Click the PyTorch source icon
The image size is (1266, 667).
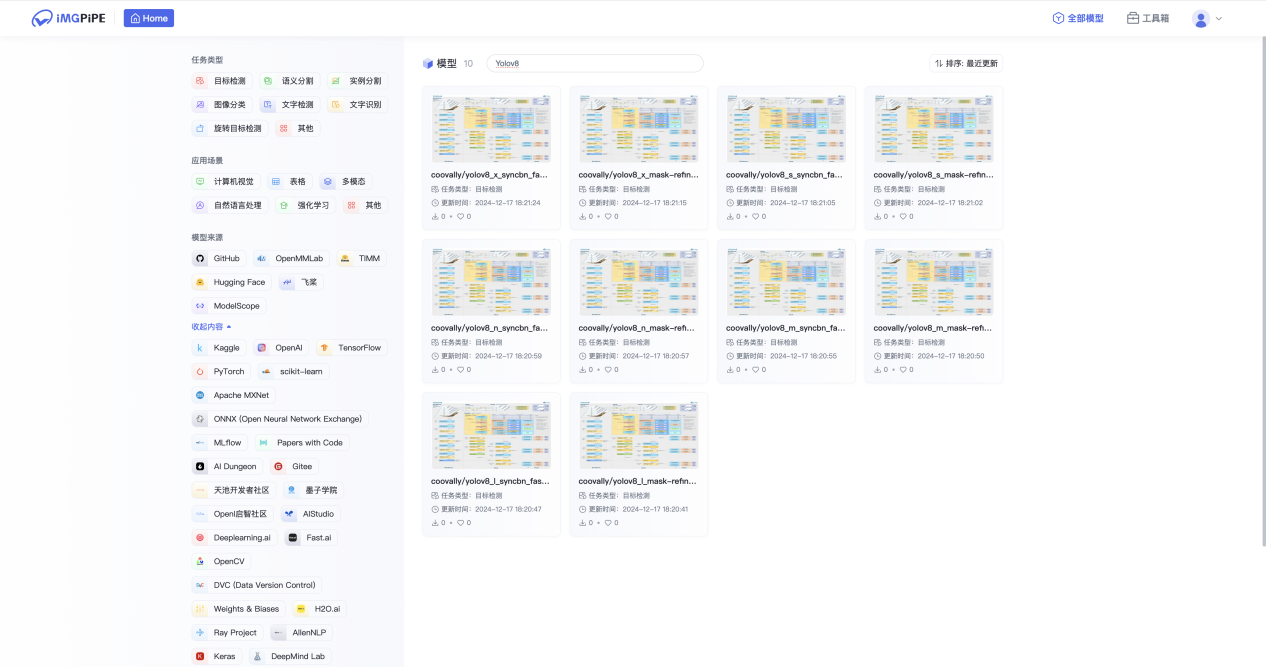click(x=200, y=371)
